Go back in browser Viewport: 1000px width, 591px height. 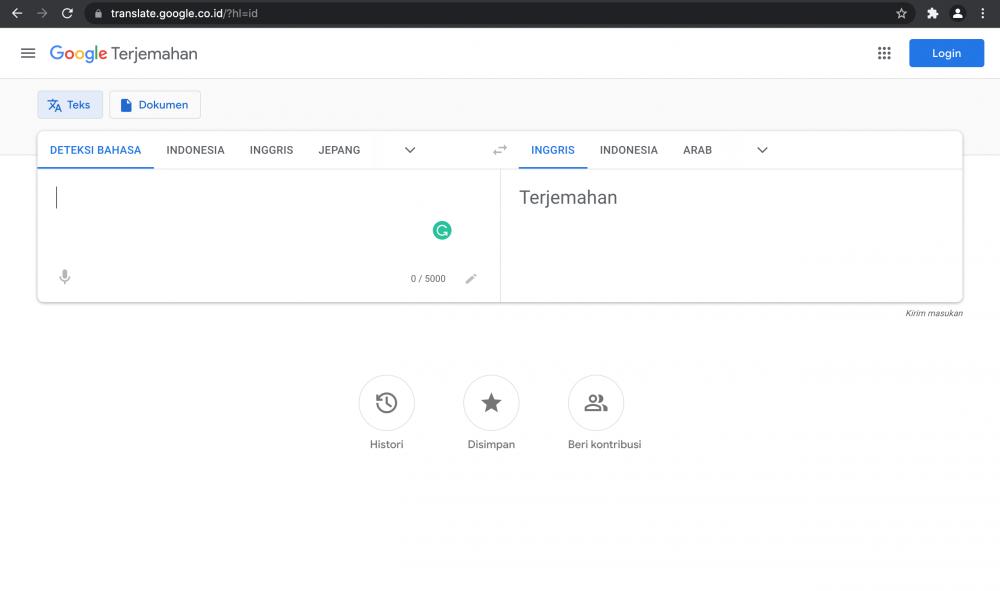pyautogui.click(x=17, y=13)
